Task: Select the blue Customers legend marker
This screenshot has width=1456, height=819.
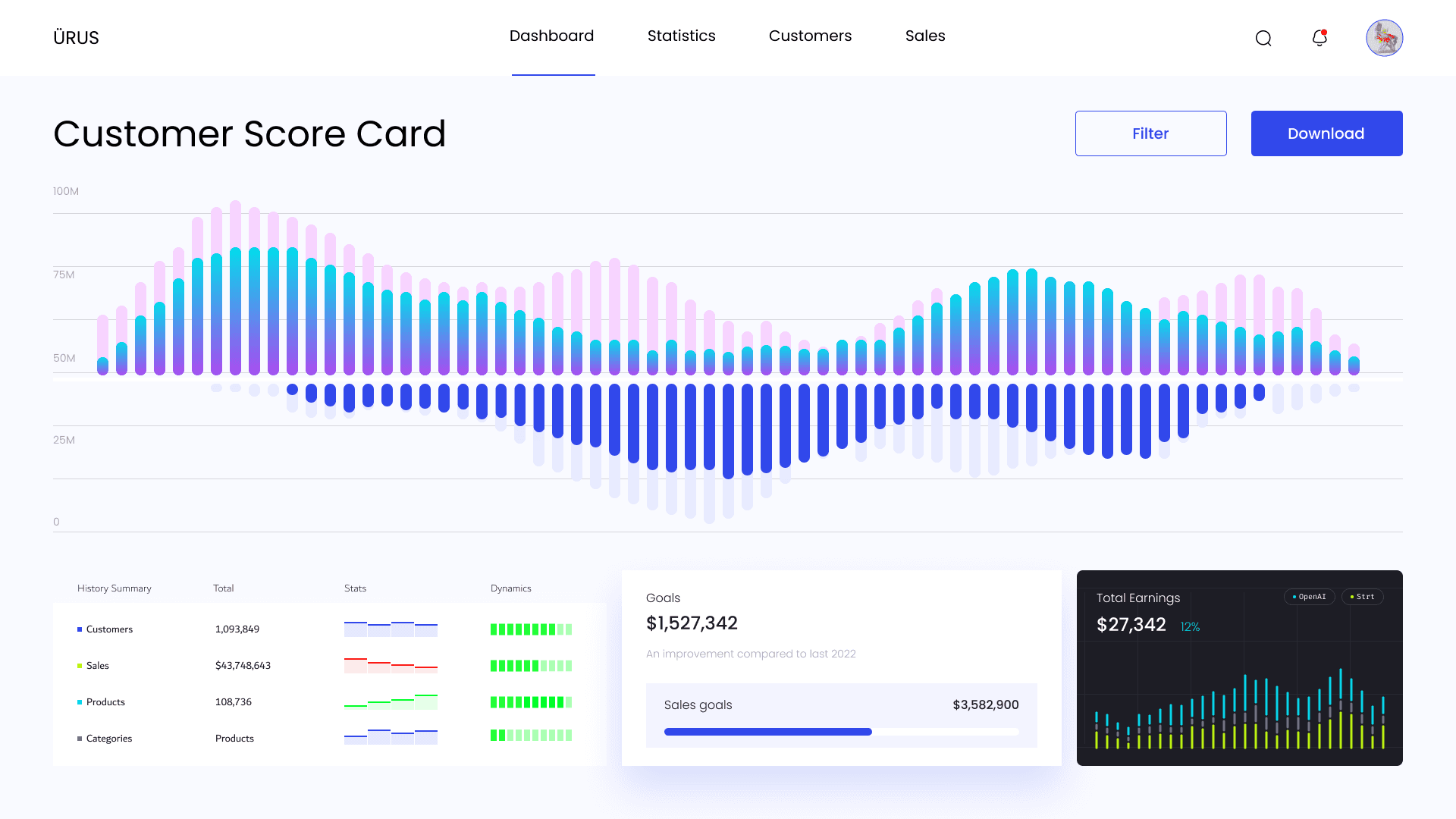Action: (80, 629)
